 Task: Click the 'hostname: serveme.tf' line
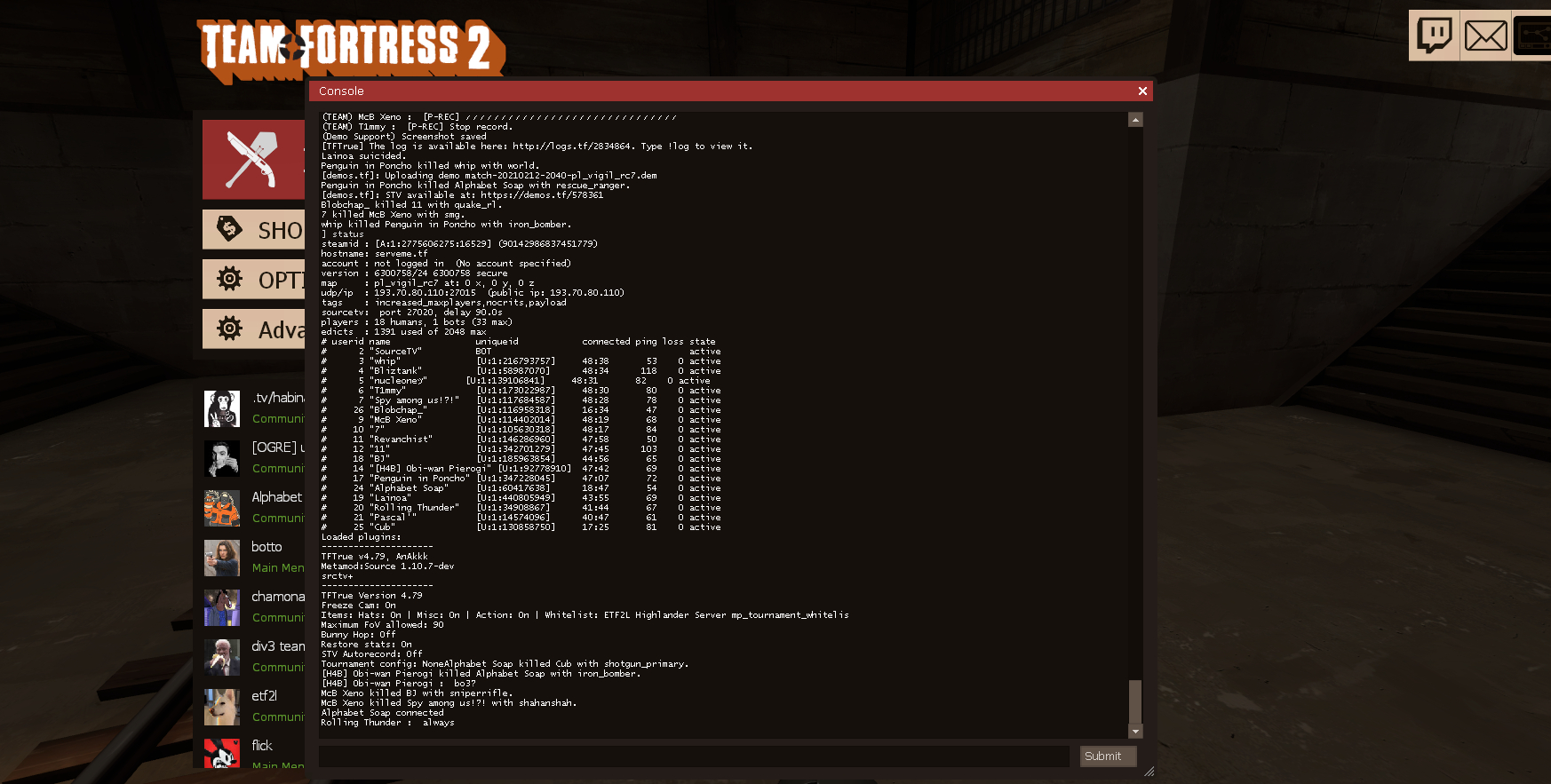point(374,254)
